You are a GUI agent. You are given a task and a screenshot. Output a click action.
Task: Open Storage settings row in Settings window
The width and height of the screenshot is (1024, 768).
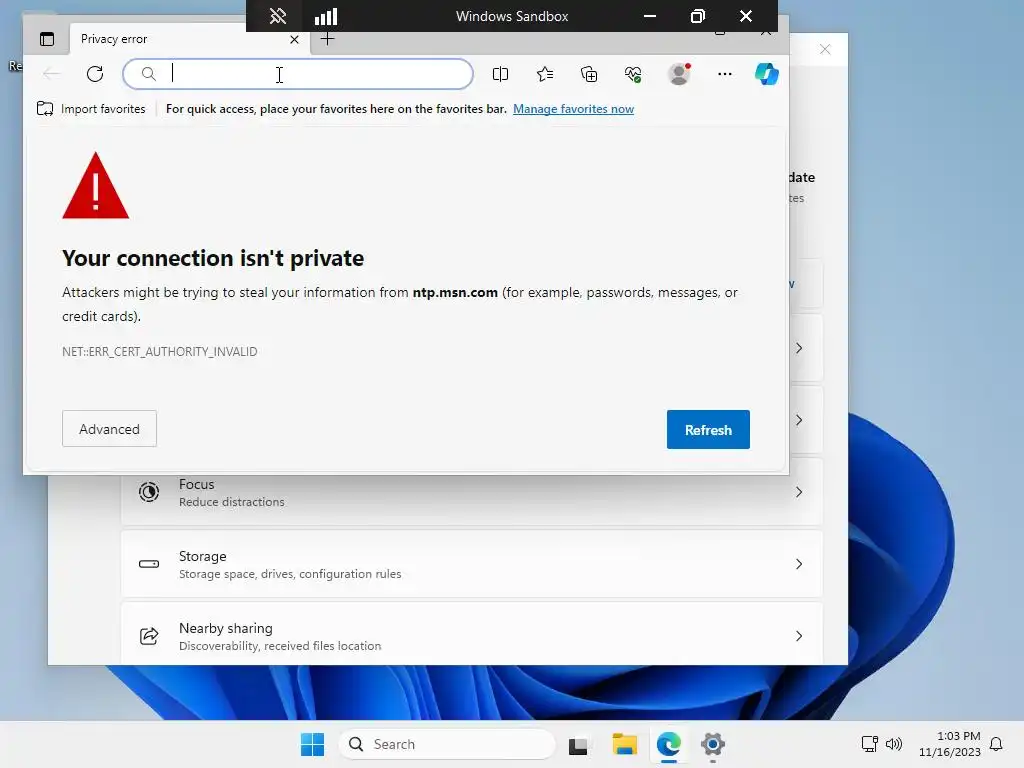[x=472, y=564]
